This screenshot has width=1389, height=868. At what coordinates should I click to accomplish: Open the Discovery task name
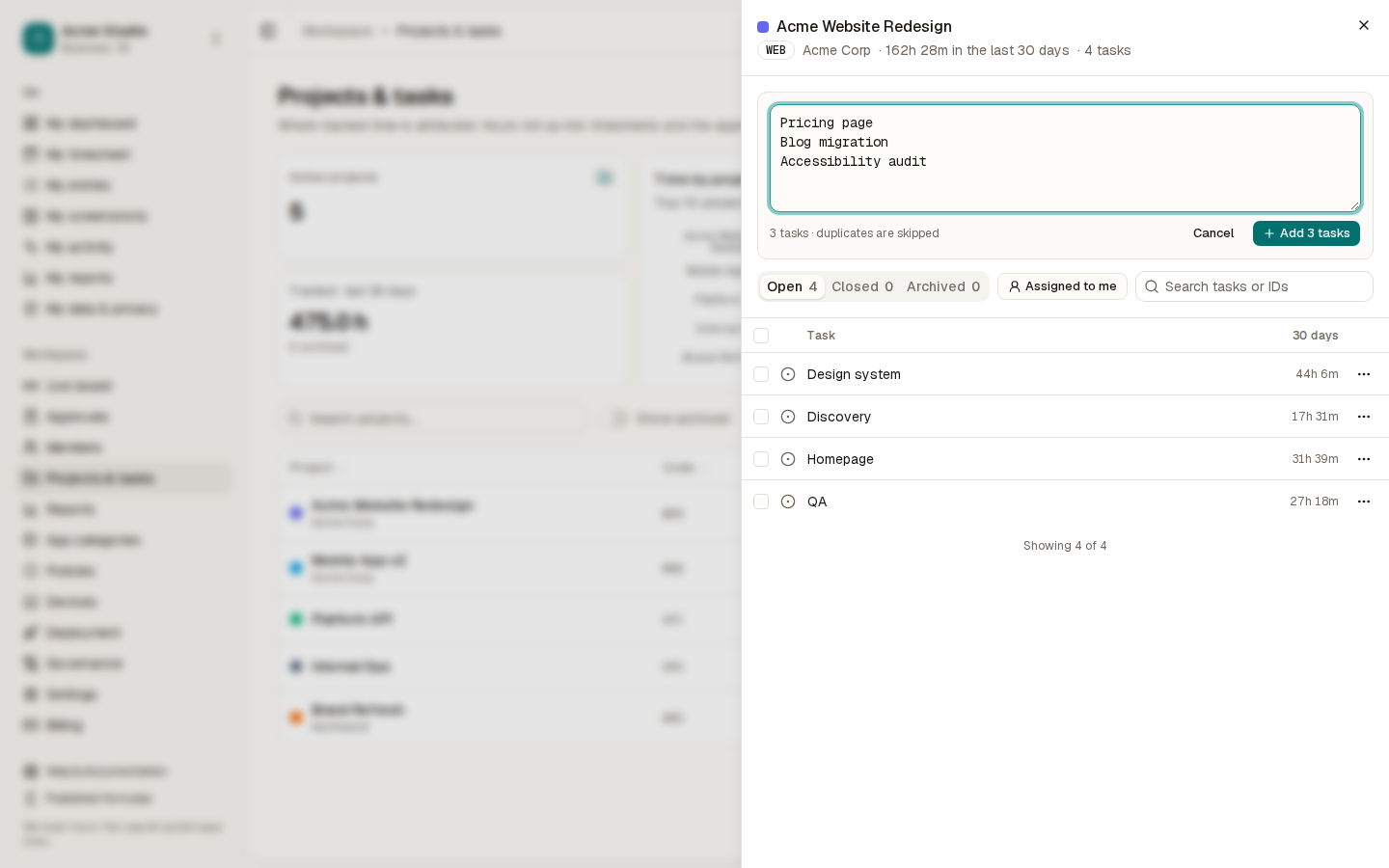coord(839,417)
